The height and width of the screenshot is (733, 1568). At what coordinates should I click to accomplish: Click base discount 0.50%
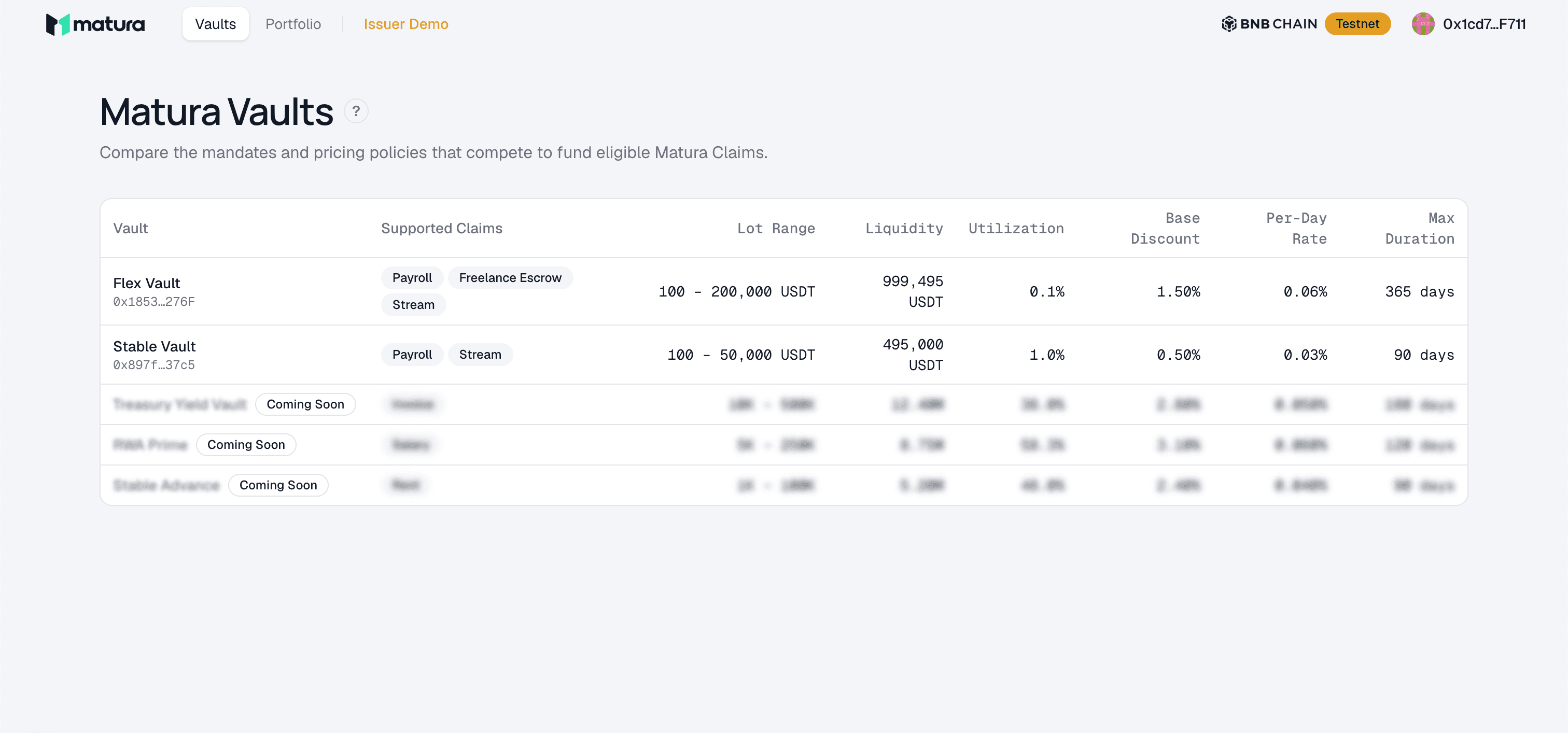pos(1179,355)
